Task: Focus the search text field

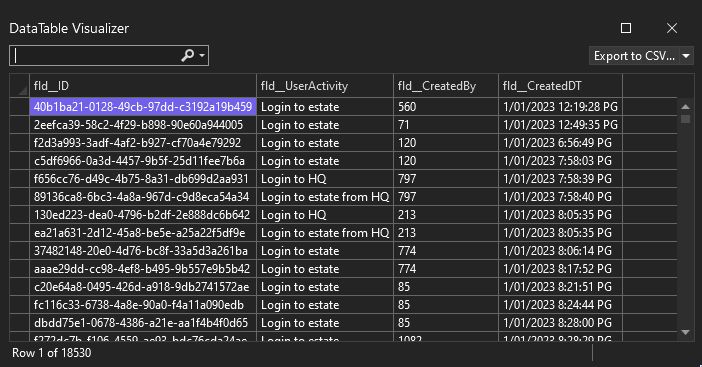Action: 94,55
